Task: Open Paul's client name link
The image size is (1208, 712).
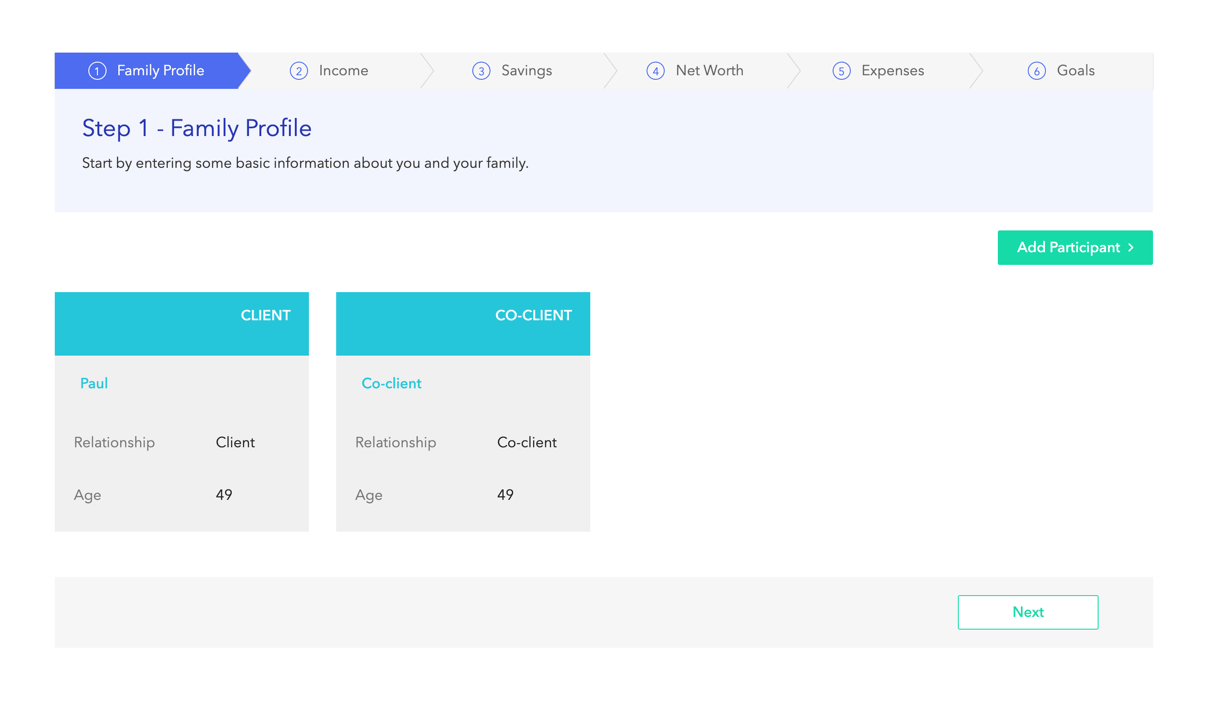Action: click(94, 383)
